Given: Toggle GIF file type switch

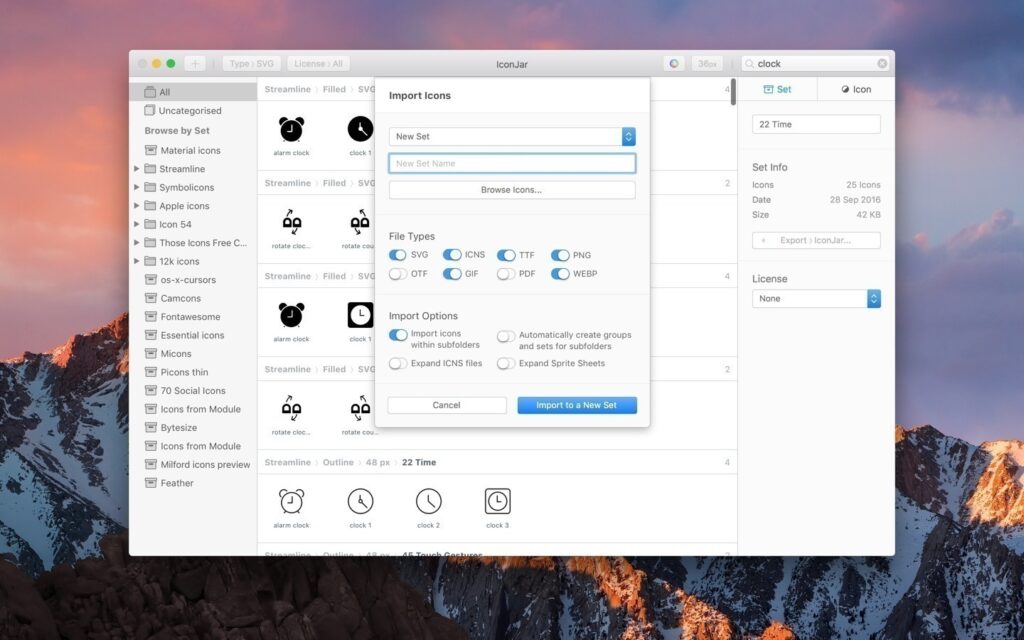Looking at the screenshot, I should [452, 274].
